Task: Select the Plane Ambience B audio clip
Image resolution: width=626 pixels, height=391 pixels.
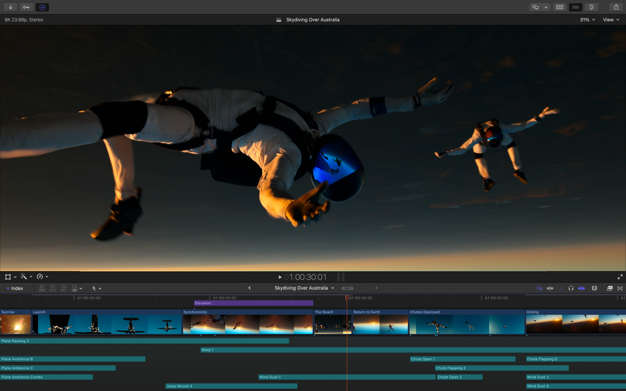Action: click(73, 359)
